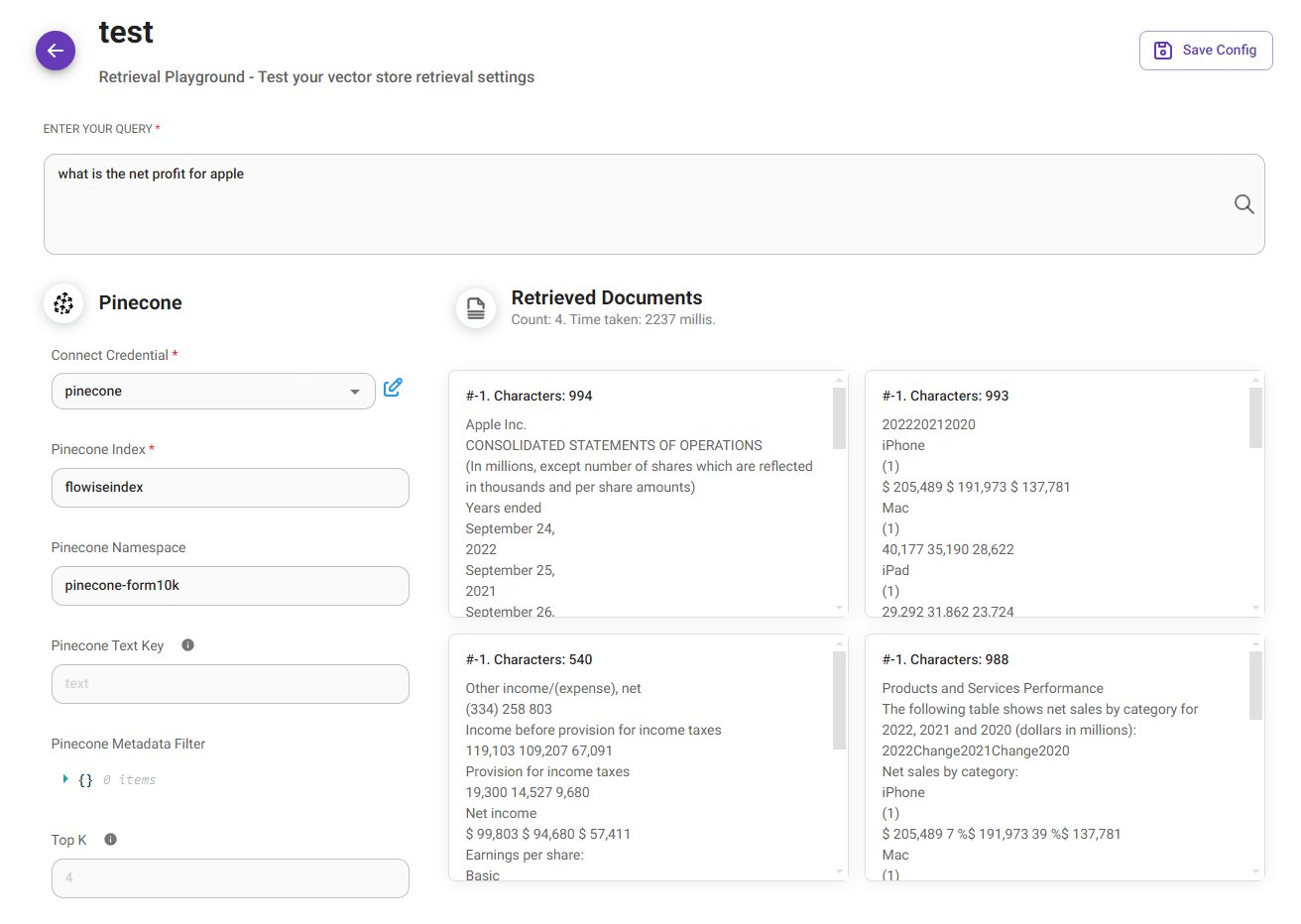This screenshot has height=924, width=1301.
Task: Click the Retrieved Documents file icon
Action: [476, 308]
